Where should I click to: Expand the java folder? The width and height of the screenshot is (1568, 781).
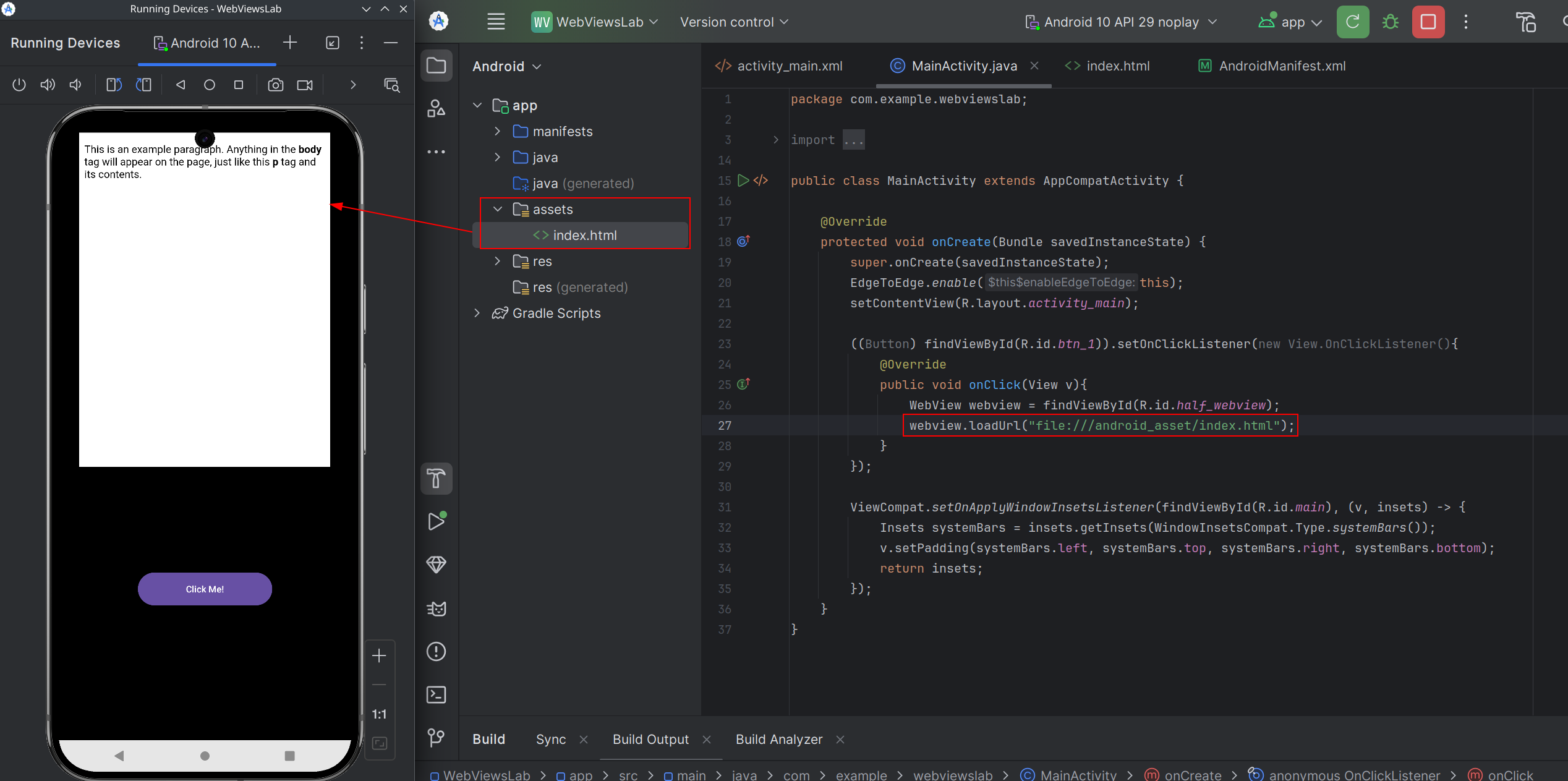click(x=498, y=157)
